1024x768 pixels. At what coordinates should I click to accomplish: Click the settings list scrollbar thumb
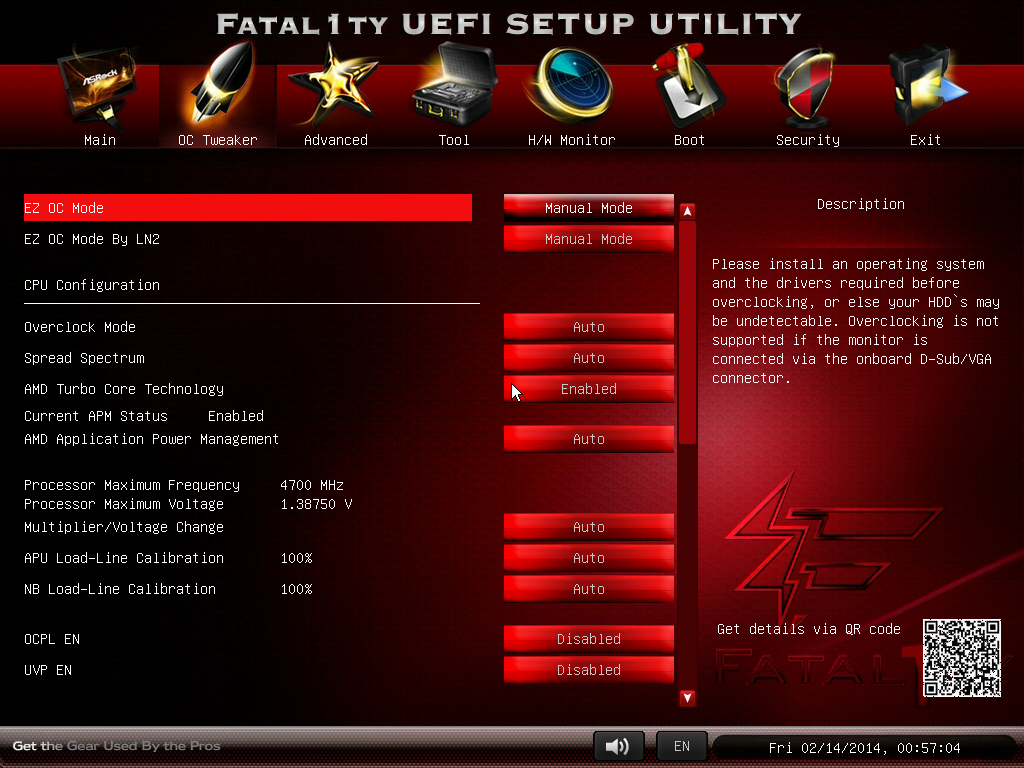[687, 330]
